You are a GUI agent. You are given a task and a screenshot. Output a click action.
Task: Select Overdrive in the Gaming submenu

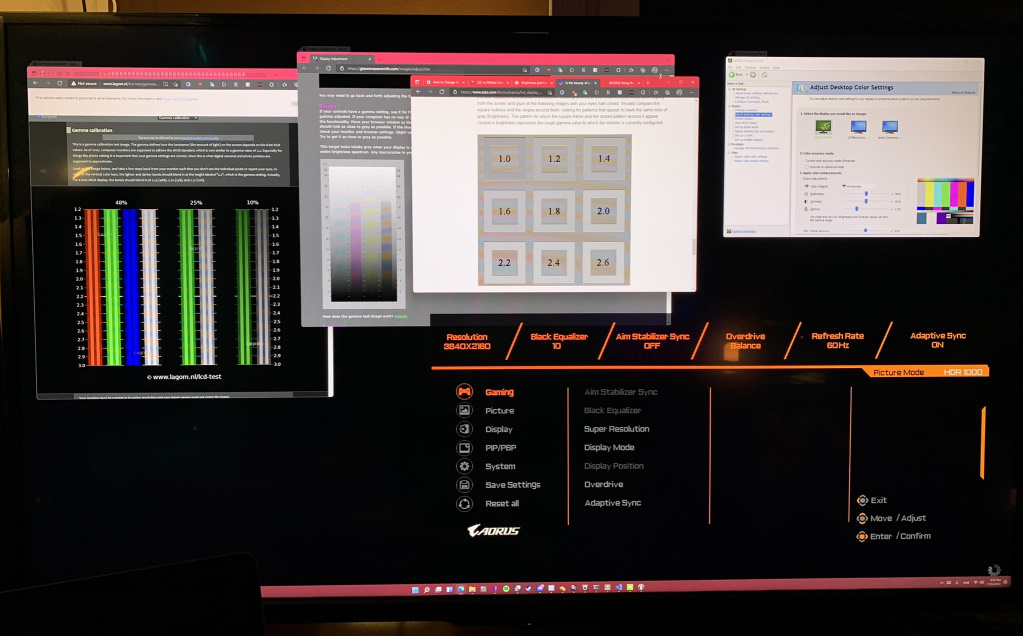point(603,484)
